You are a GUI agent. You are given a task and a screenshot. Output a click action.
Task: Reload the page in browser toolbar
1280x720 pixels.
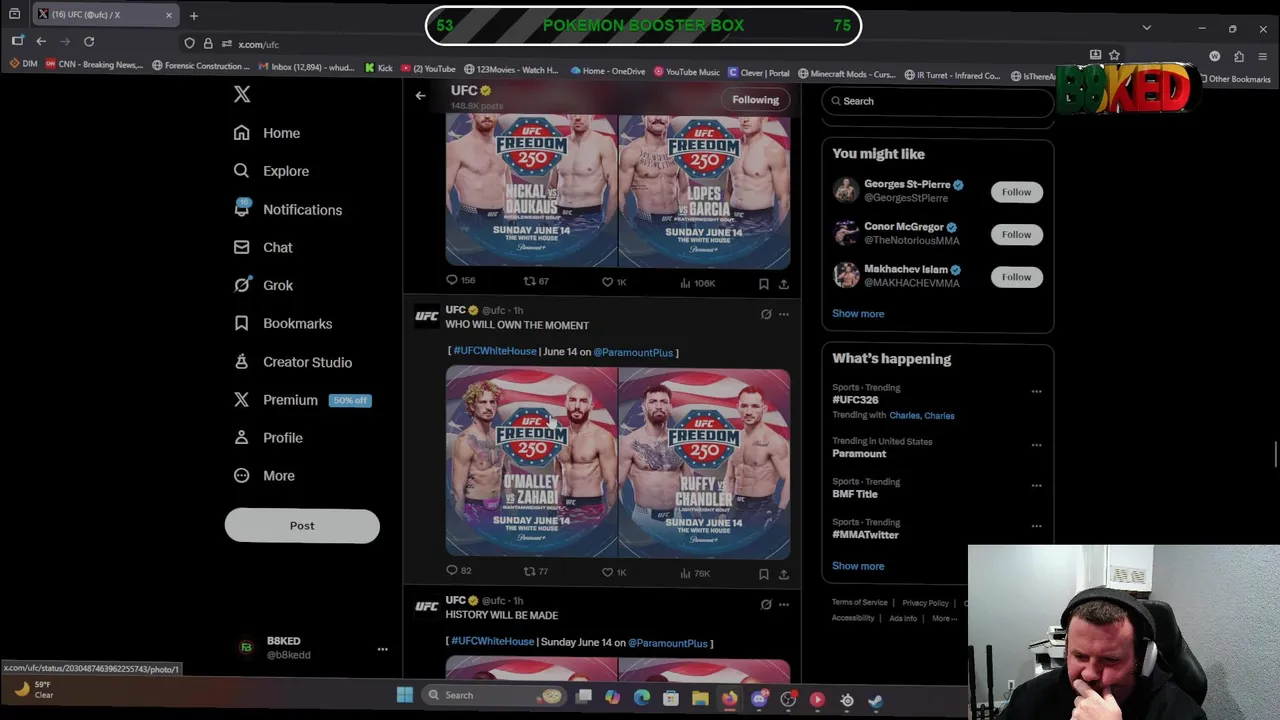pos(89,41)
